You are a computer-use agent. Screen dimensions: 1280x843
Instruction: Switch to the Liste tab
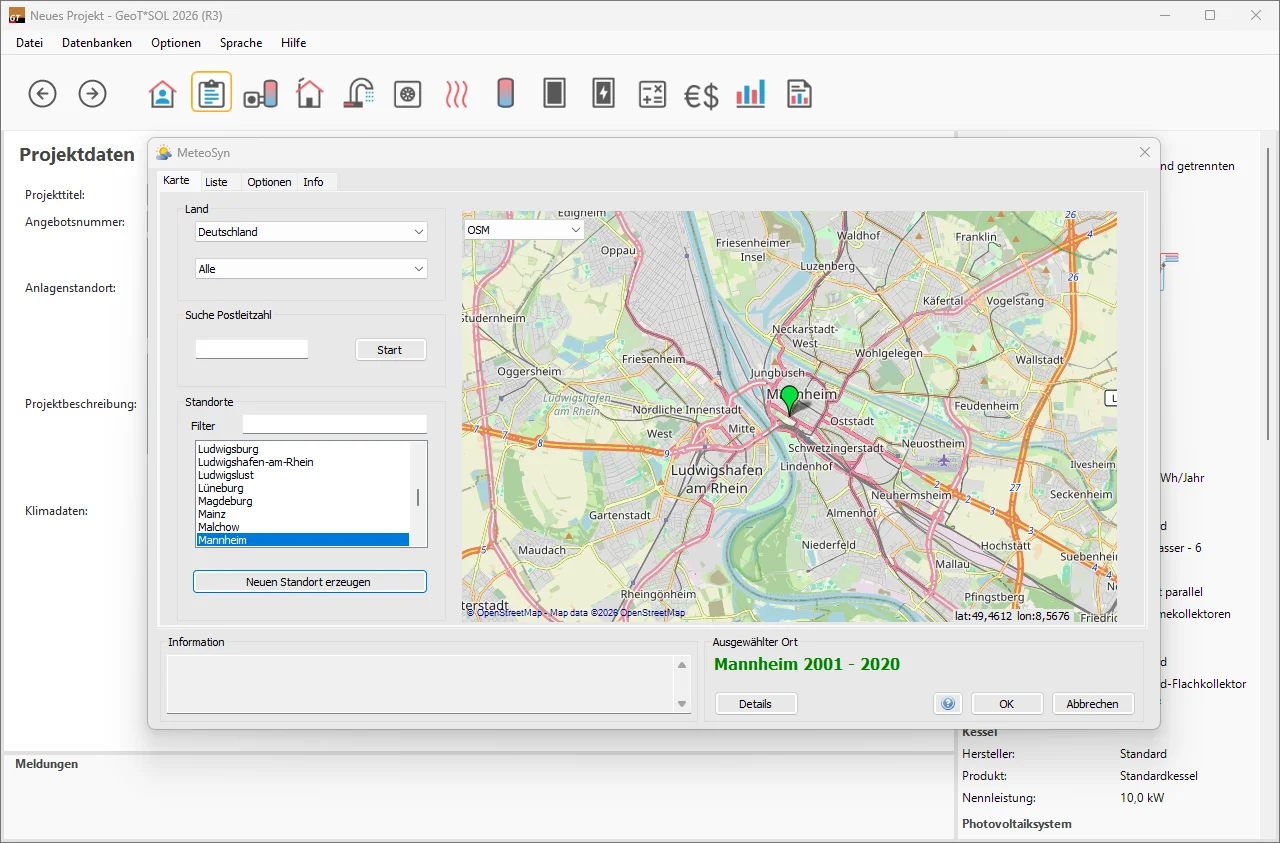click(216, 182)
